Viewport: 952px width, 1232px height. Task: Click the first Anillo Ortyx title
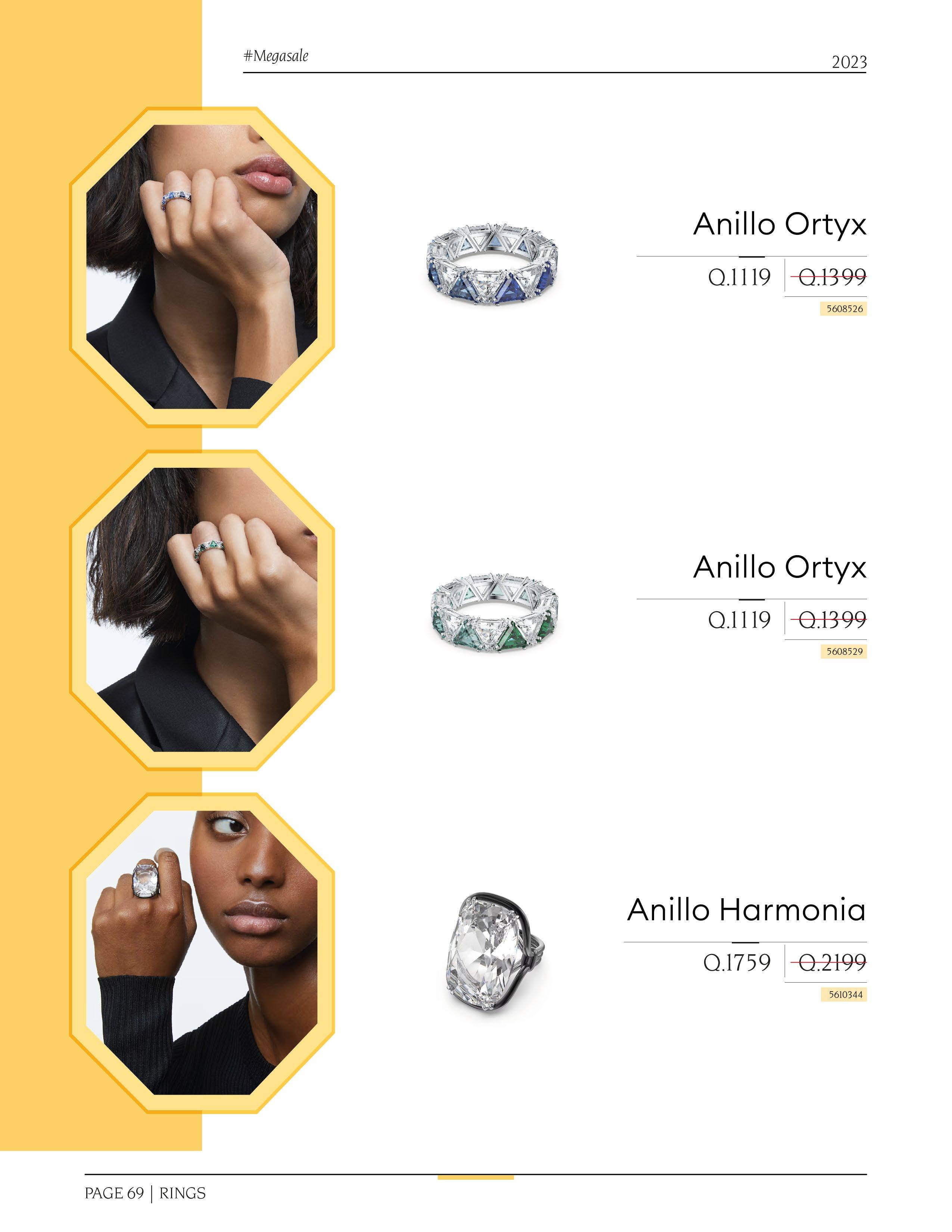click(780, 225)
